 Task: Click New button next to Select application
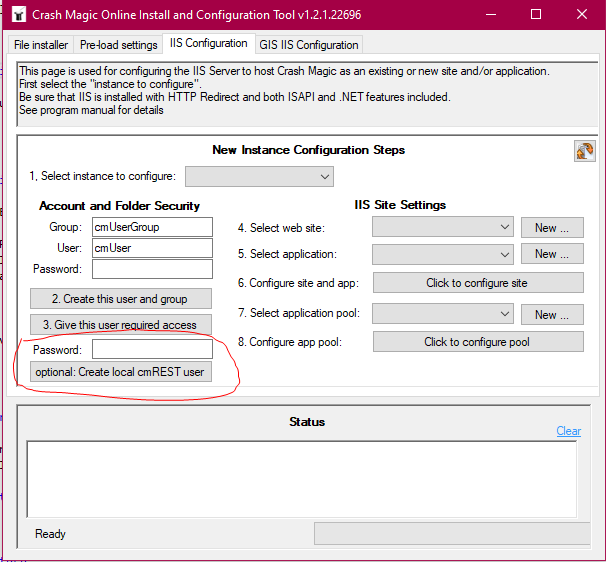click(x=552, y=254)
